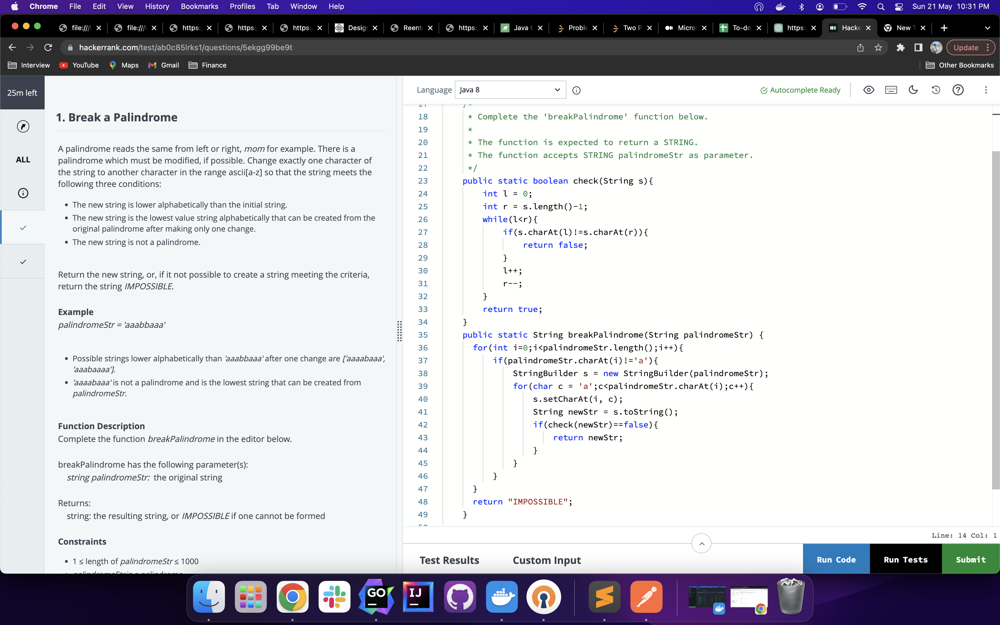Toggle dark mode with the moon icon
This screenshot has height=625, width=1000.
[x=913, y=90]
